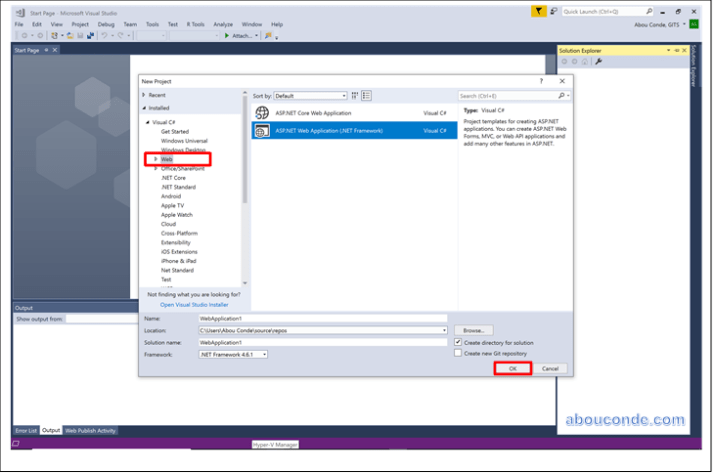Click the project Name input field
Screen dimensions: 714x473
[x=322, y=318]
